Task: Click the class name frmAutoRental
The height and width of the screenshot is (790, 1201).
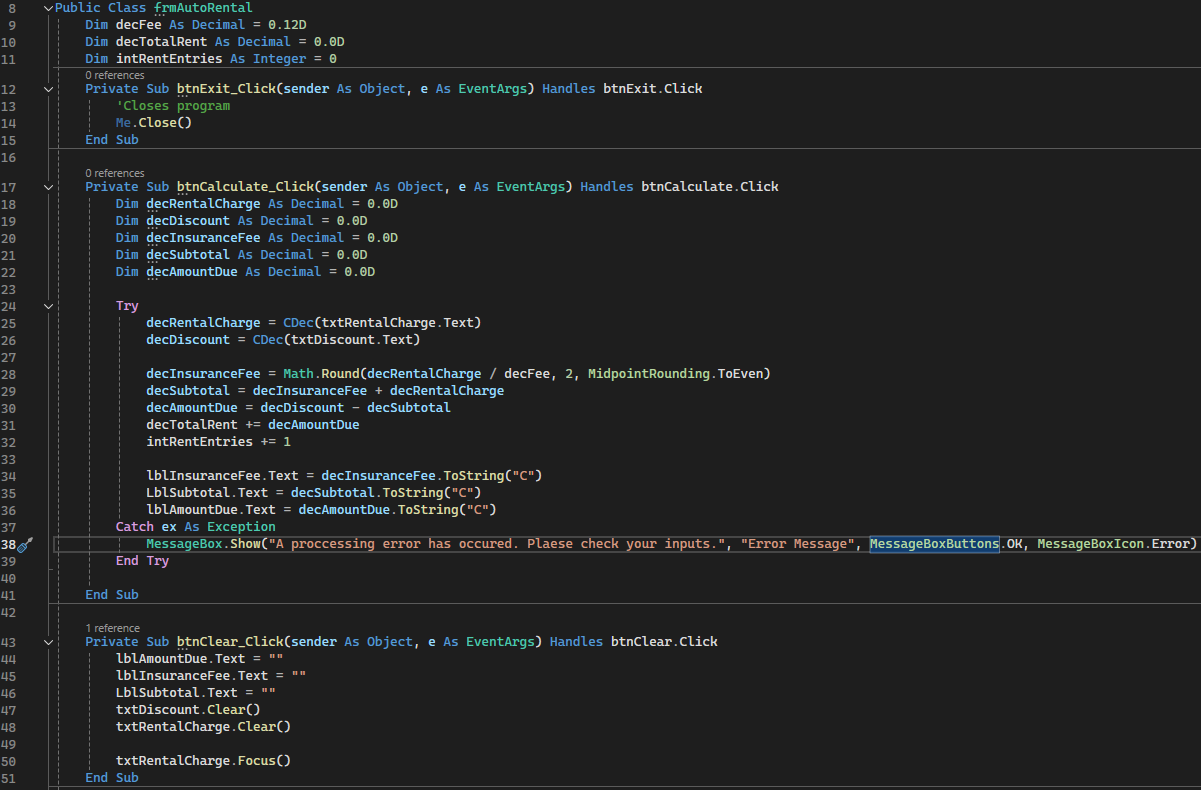Action: [204, 8]
